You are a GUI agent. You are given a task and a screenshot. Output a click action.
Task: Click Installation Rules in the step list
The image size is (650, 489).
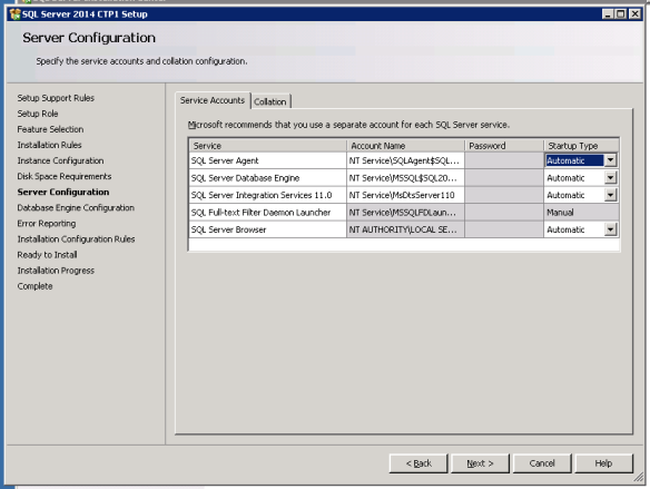[49, 145]
